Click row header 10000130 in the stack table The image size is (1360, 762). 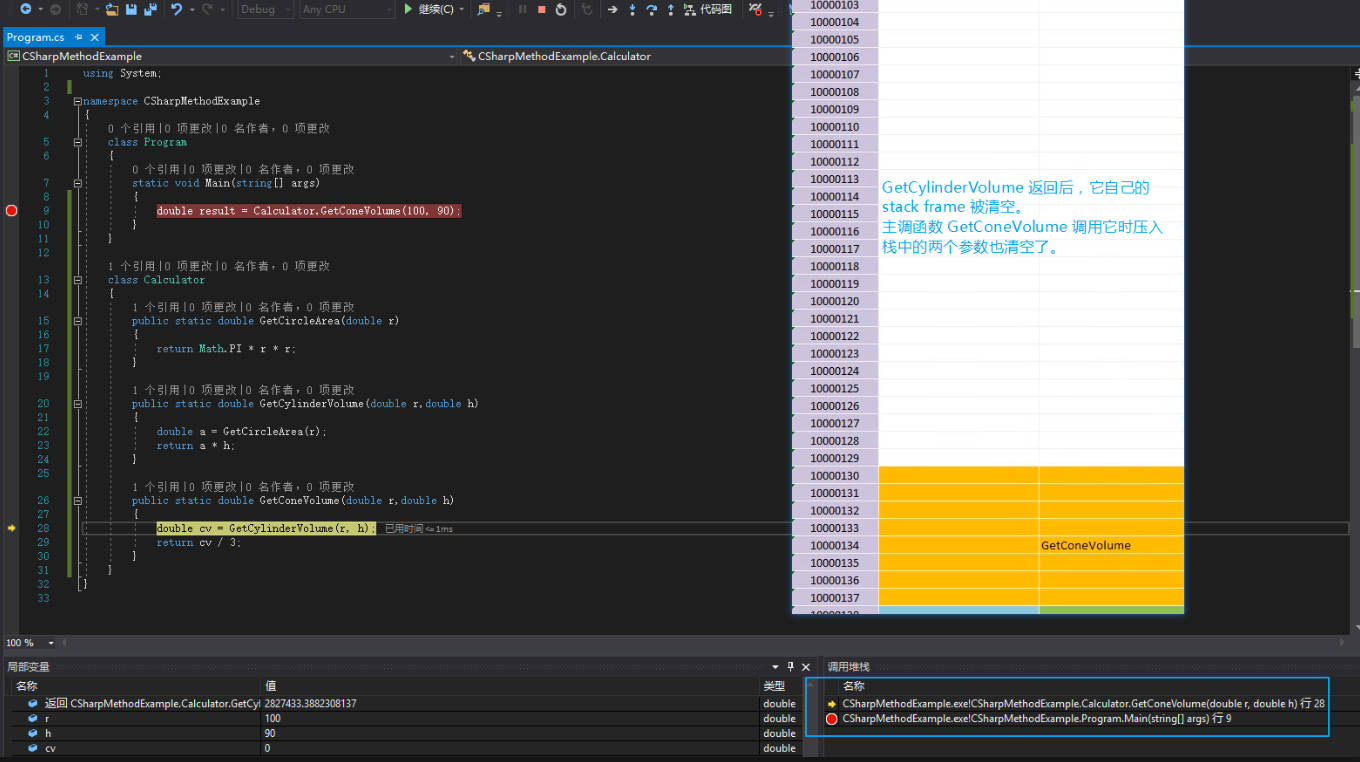(835, 476)
